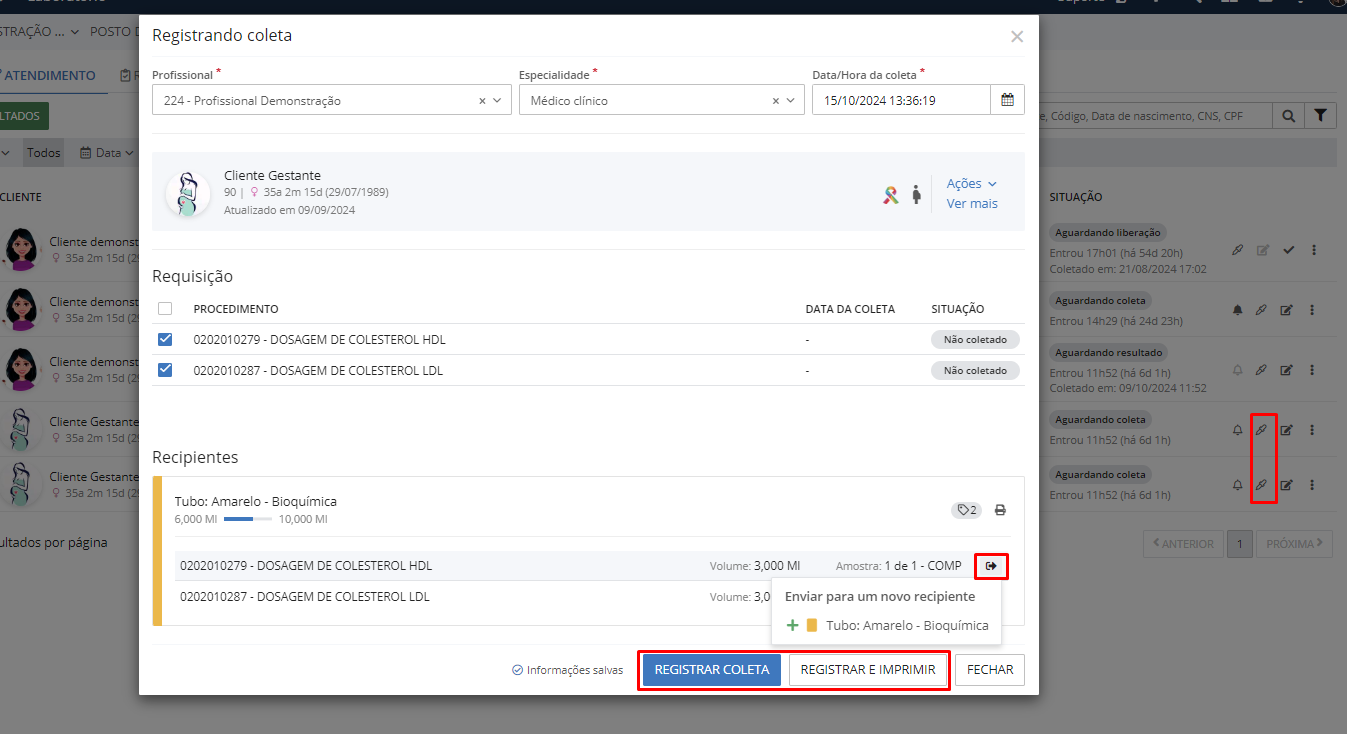The image size is (1347, 734).
Task: Click the label tag badge showing 2
Action: pyautogui.click(x=966, y=510)
